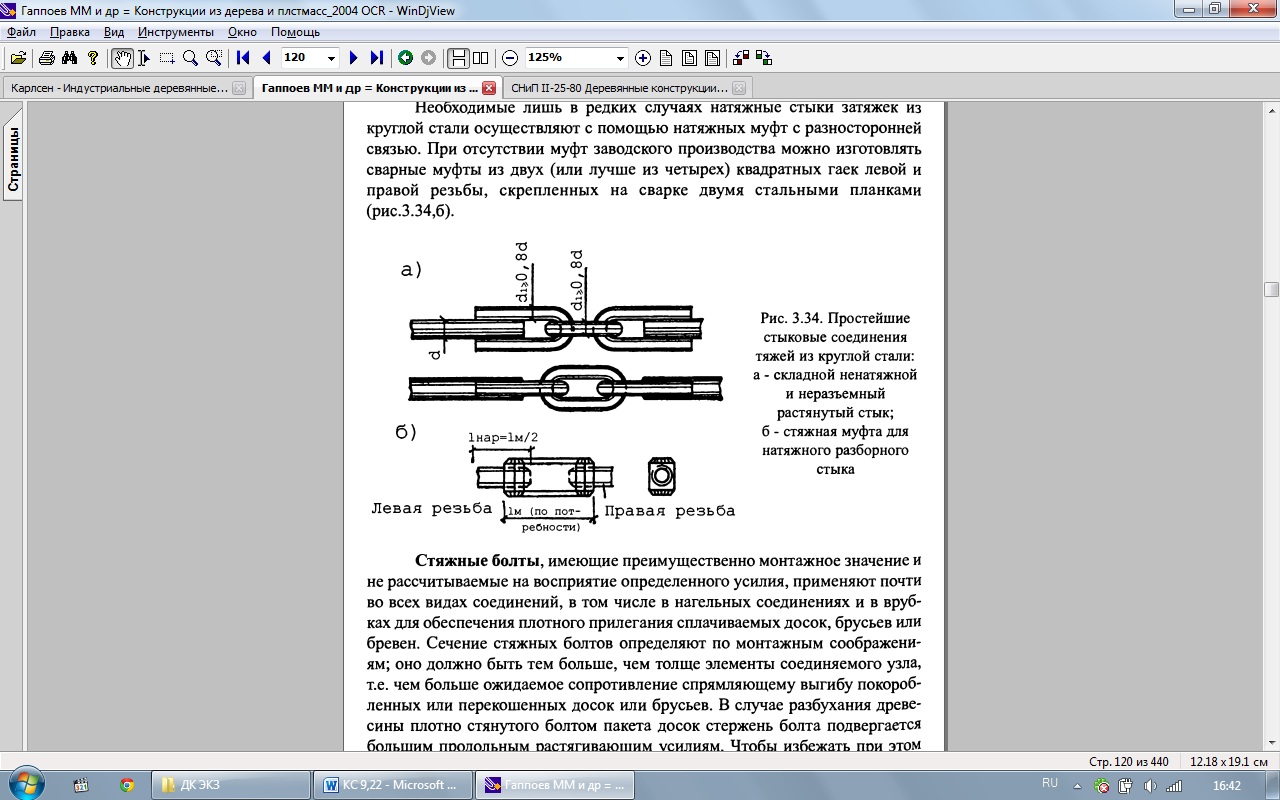Jump to the last page
1280x800 pixels.
pos(376,58)
